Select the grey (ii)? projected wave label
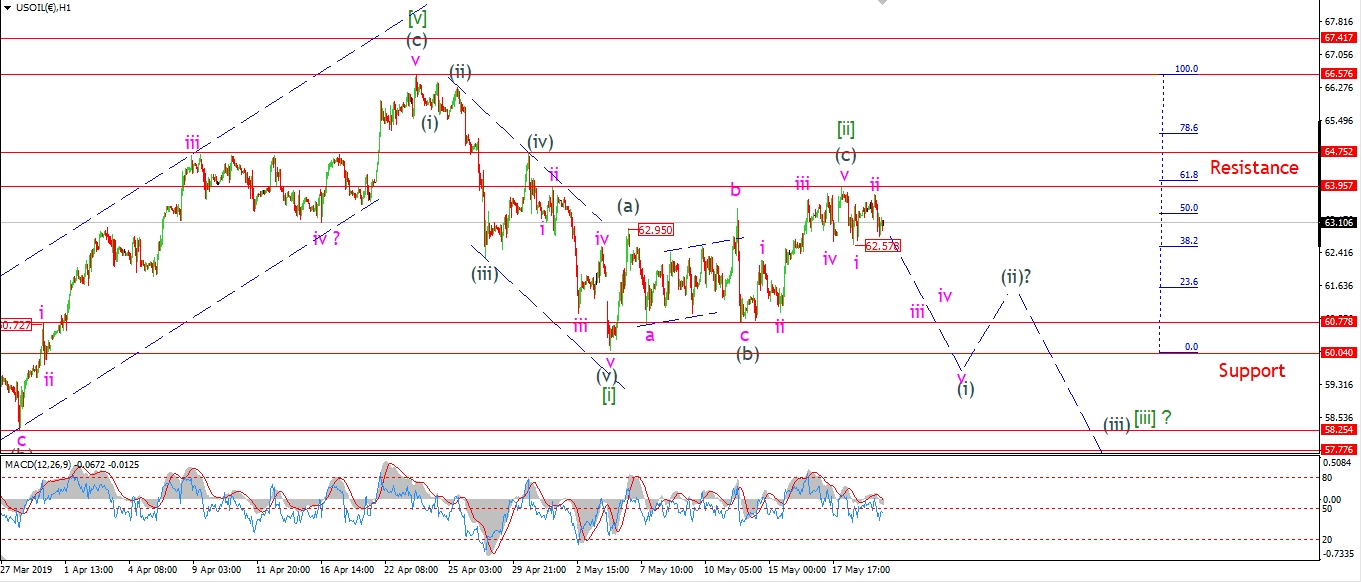The height and width of the screenshot is (582, 1362). click(x=1017, y=278)
